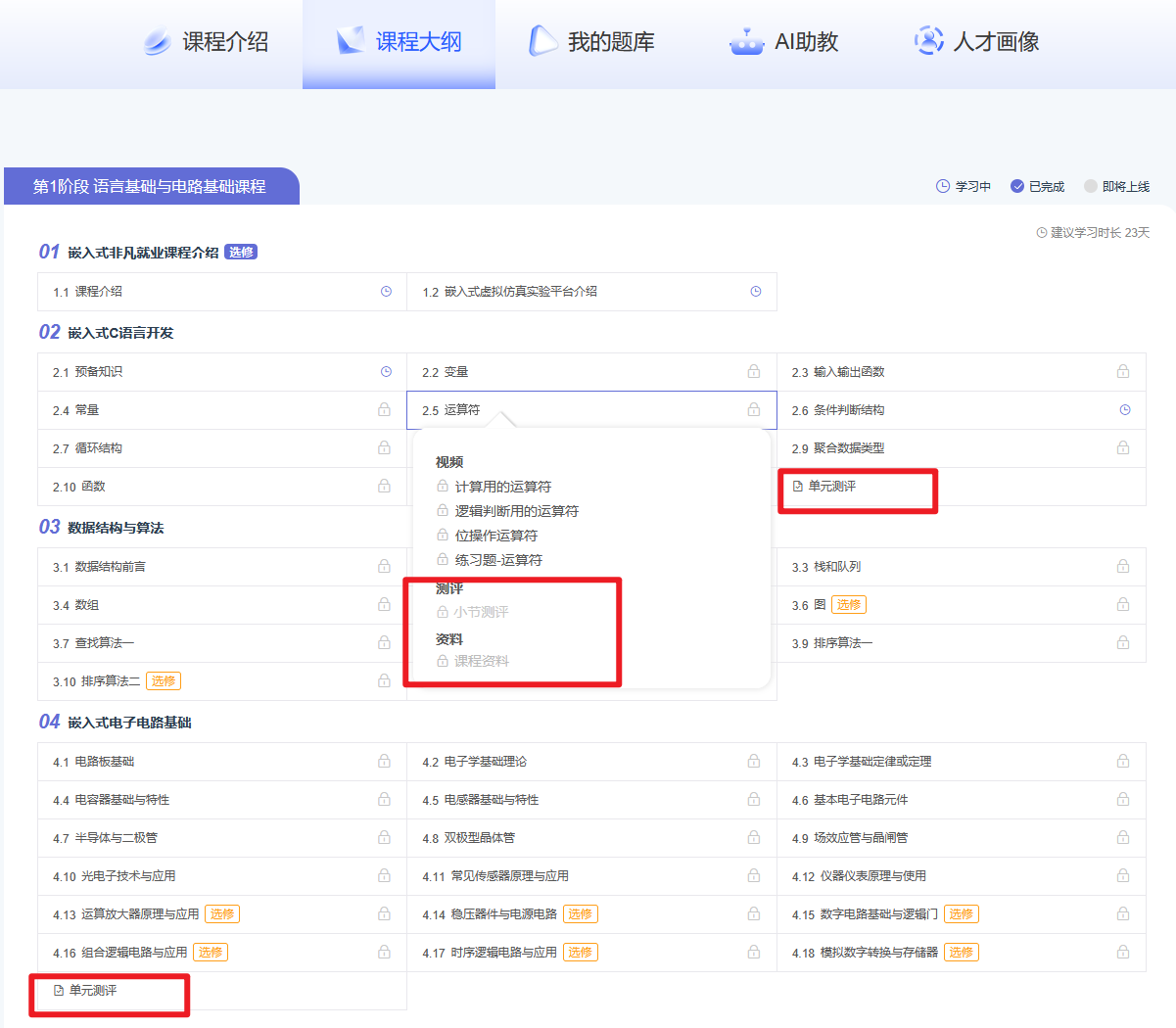Viewport: 1176px width, 1028px height.
Task: Open the 课程介绍 tab
Action: coord(206,42)
